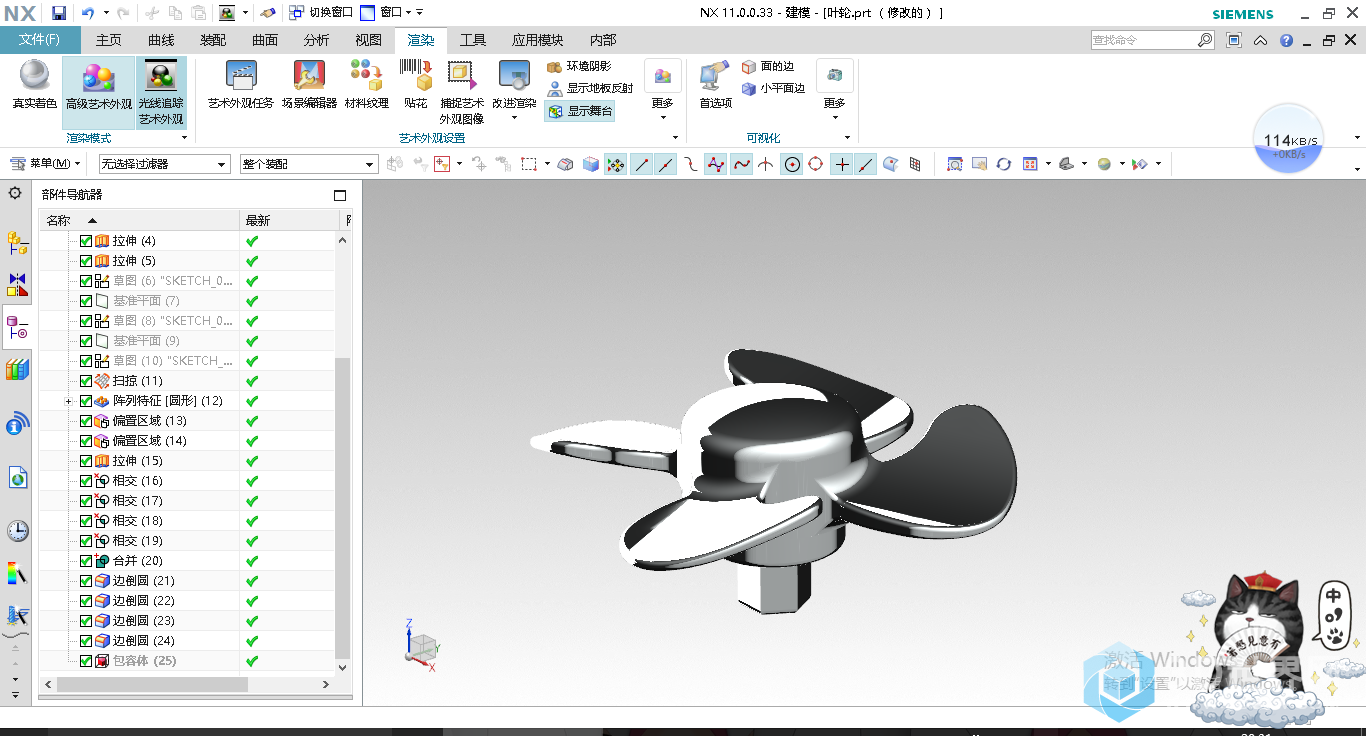The width and height of the screenshot is (1366, 736).
Task: Uncheck the 拉伸 (15) feature checkbox
Action: (x=85, y=461)
